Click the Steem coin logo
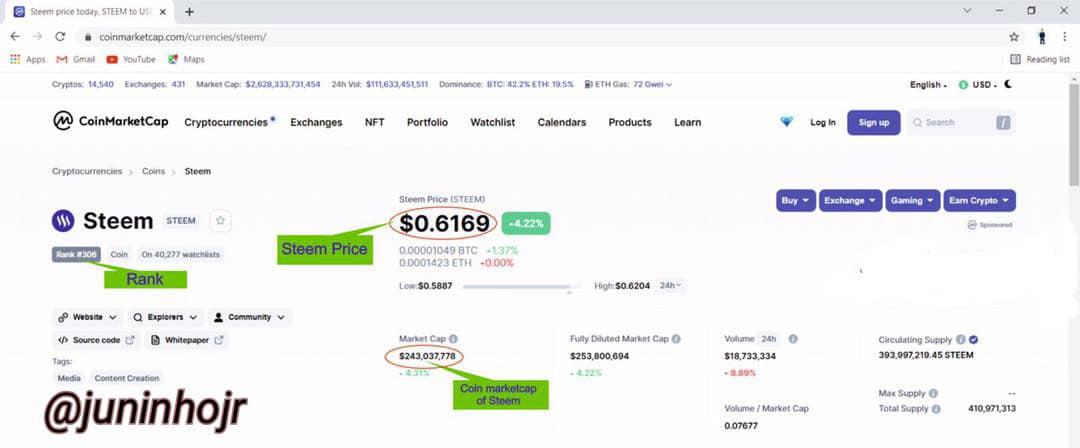Screen dimensions: 1080x448 (x=63, y=221)
